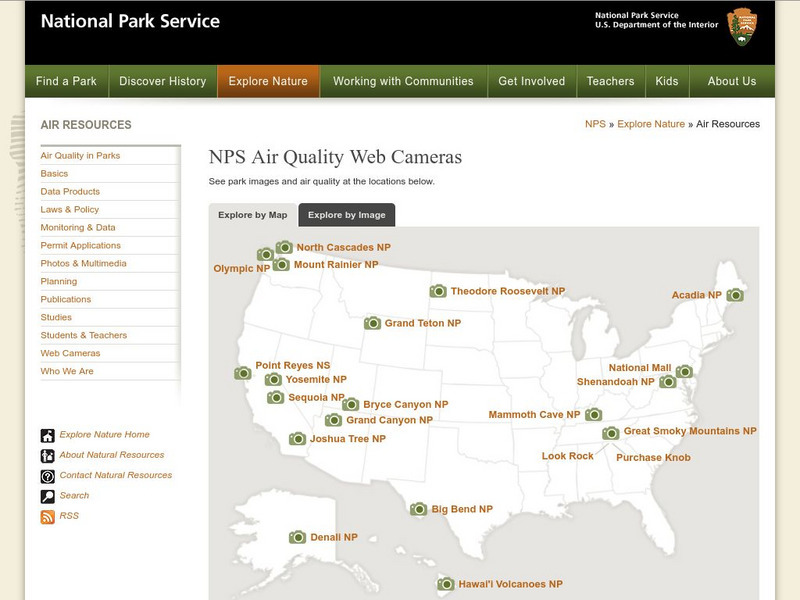Viewport: 800px width, 600px height.
Task: Select the Explore by Map tab
Action: click(x=252, y=215)
